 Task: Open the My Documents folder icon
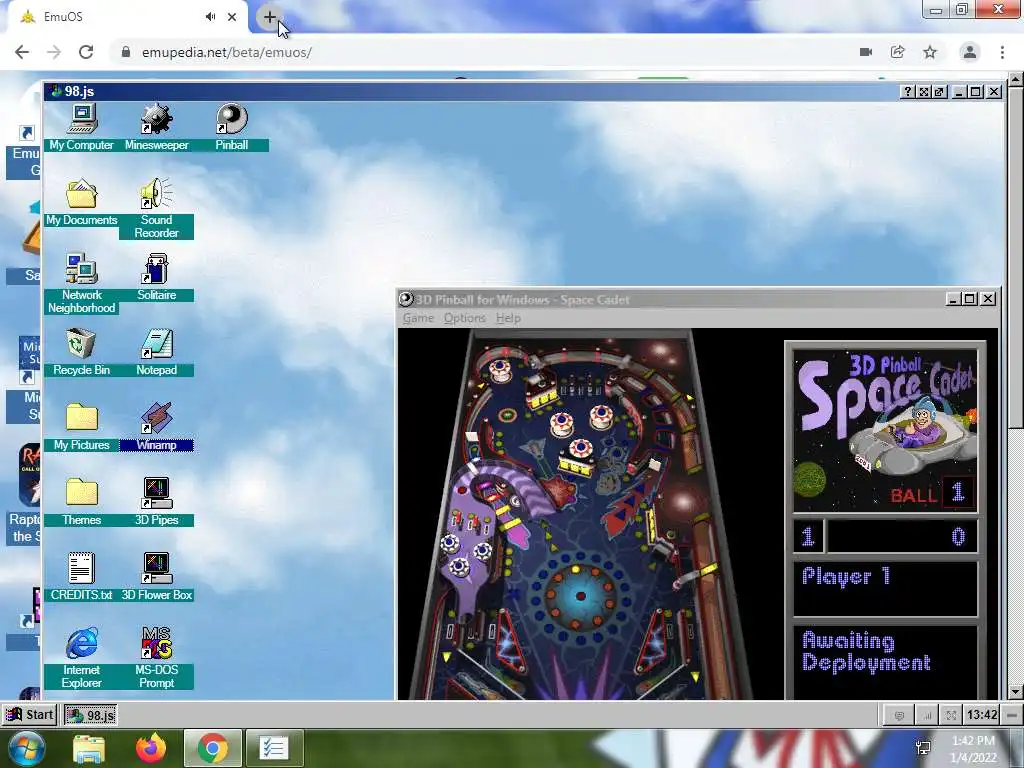click(x=82, y=202)
